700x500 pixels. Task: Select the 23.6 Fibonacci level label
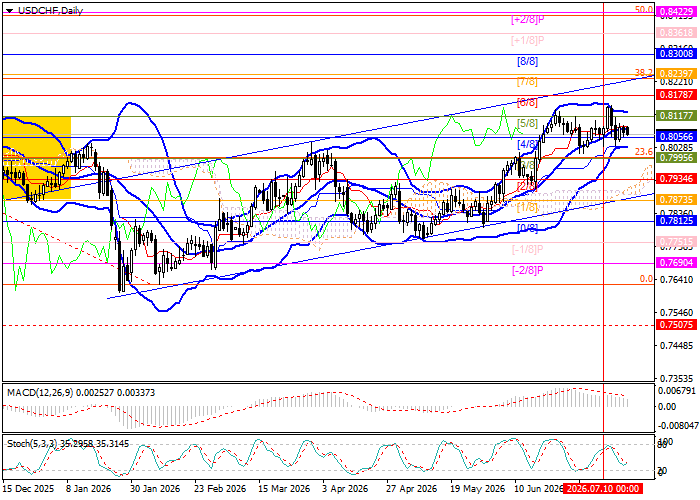tap(644, 152)
